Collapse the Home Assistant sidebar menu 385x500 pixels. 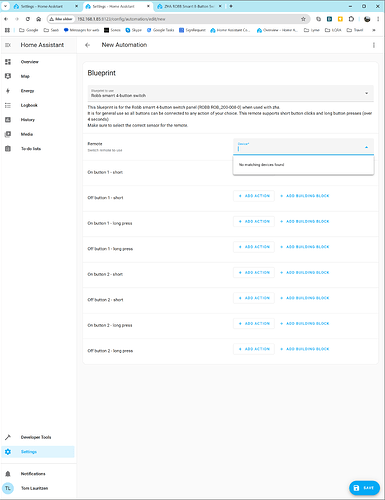[x=8, y=45]
